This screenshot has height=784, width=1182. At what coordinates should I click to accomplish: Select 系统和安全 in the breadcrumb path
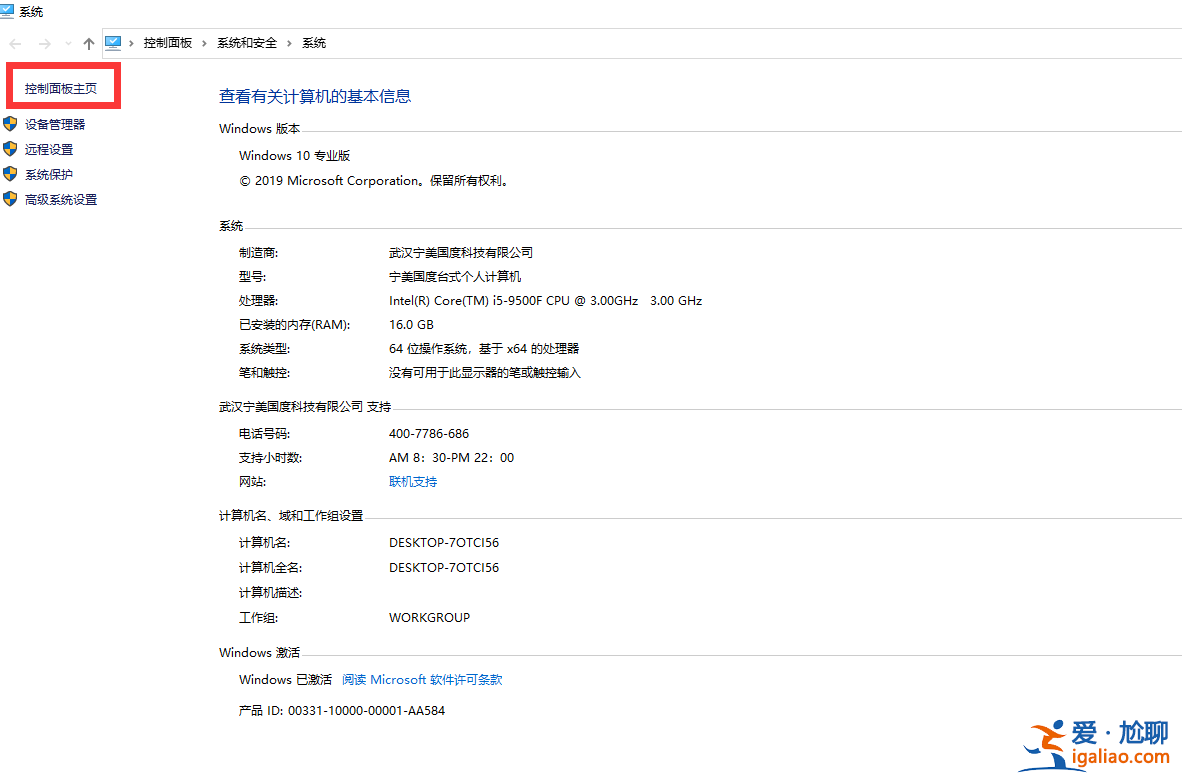248,43
